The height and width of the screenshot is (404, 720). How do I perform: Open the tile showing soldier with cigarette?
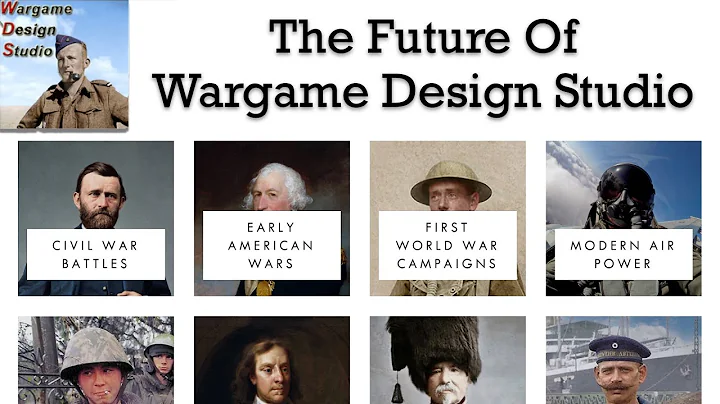click(96, 360)
